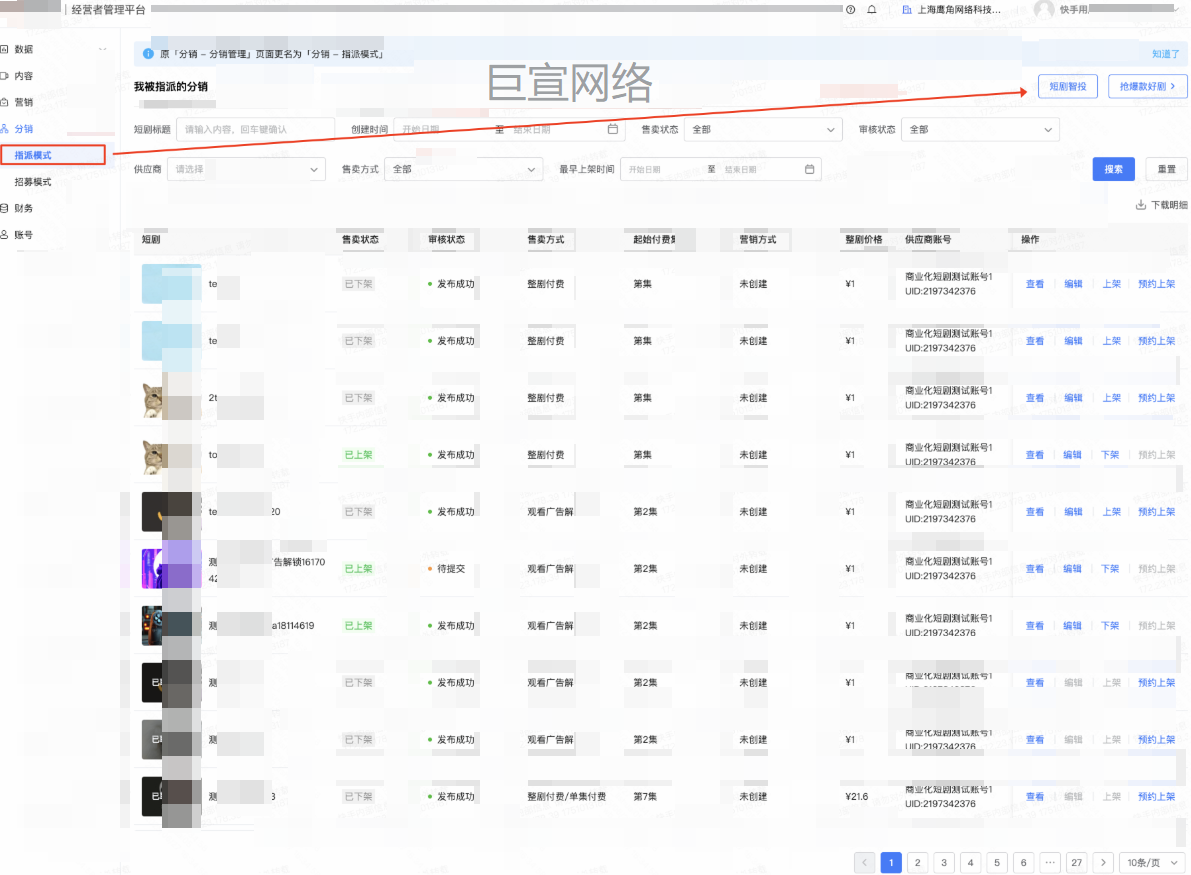Click the blue 搜索 button

1113,169
